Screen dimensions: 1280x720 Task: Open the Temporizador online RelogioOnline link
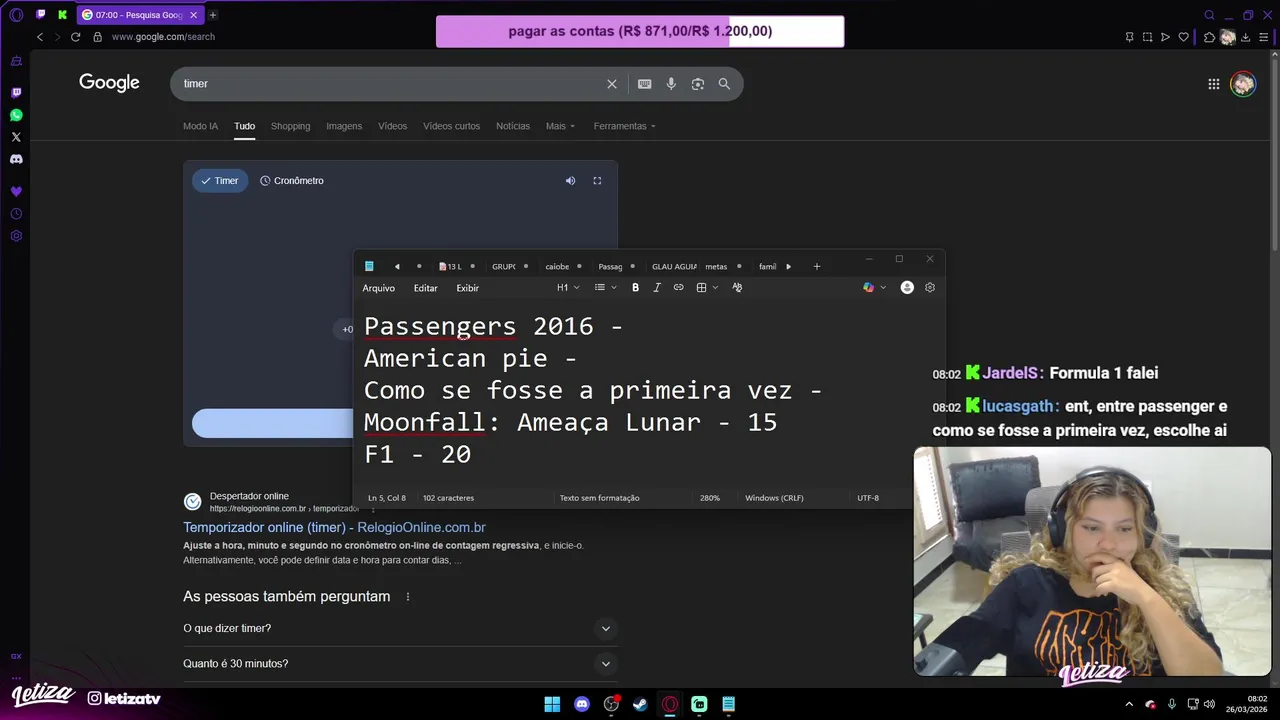(334, 528)
